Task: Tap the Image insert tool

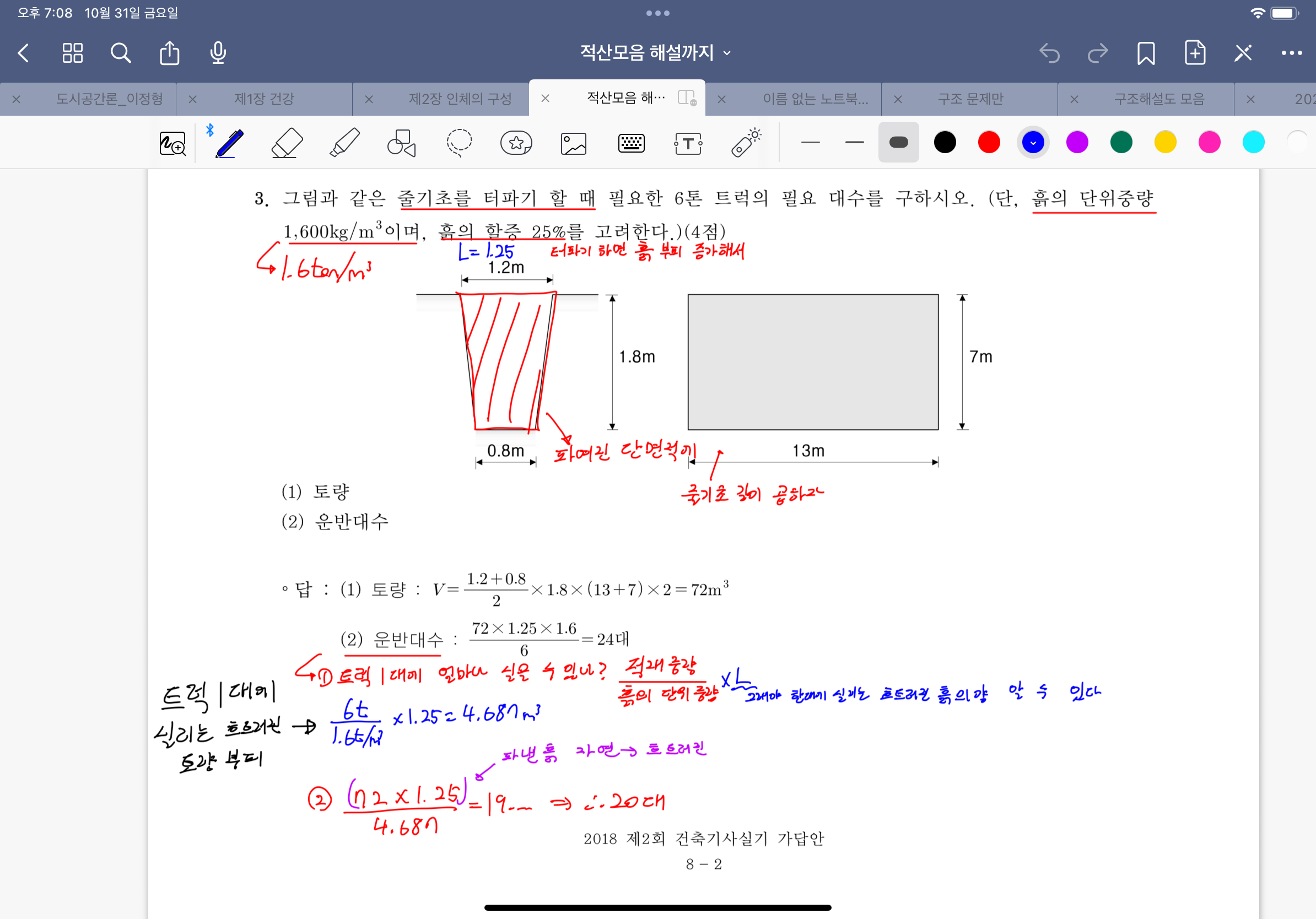Action: (x=573, y=143)
